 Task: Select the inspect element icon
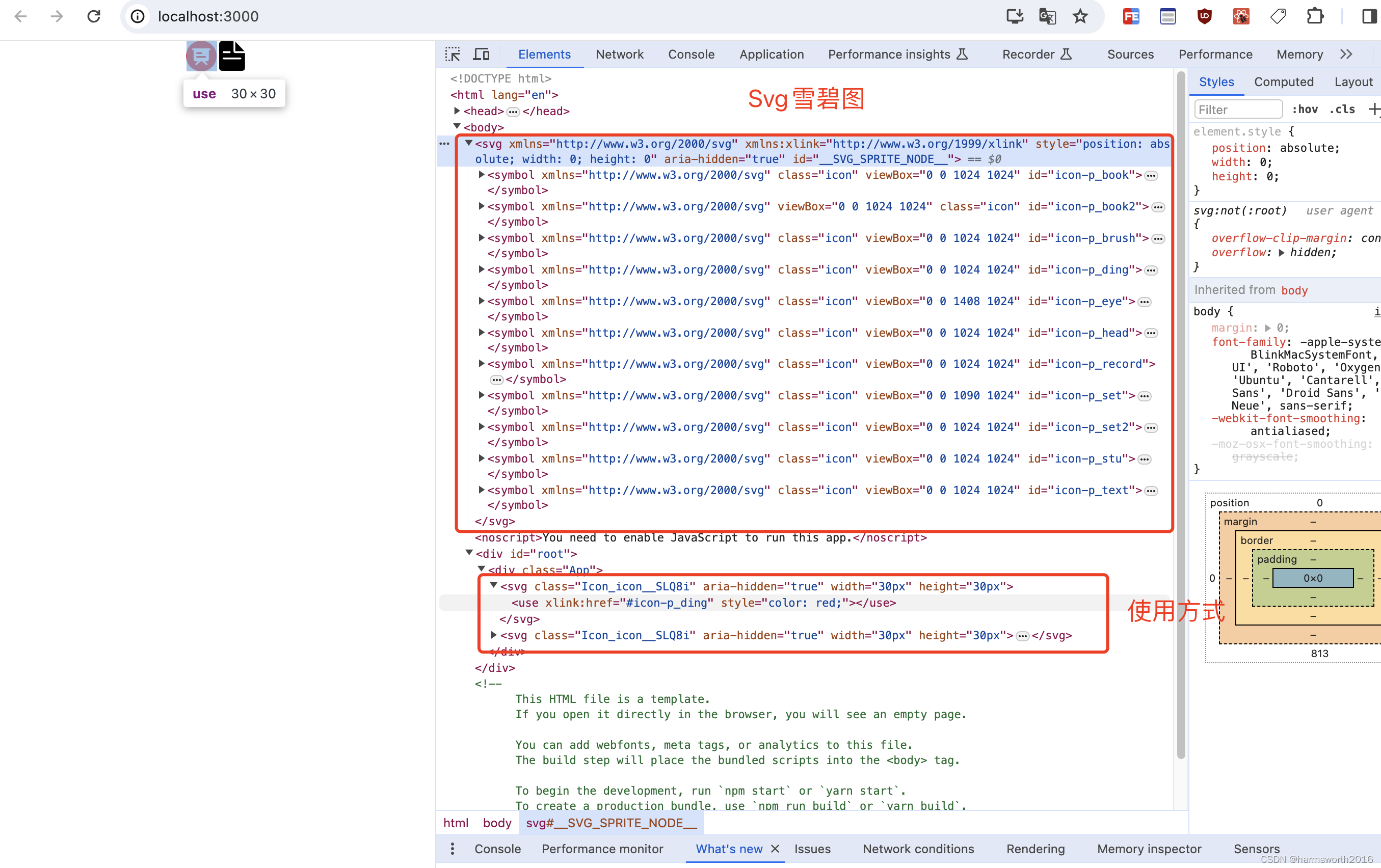tap(453, 54)
